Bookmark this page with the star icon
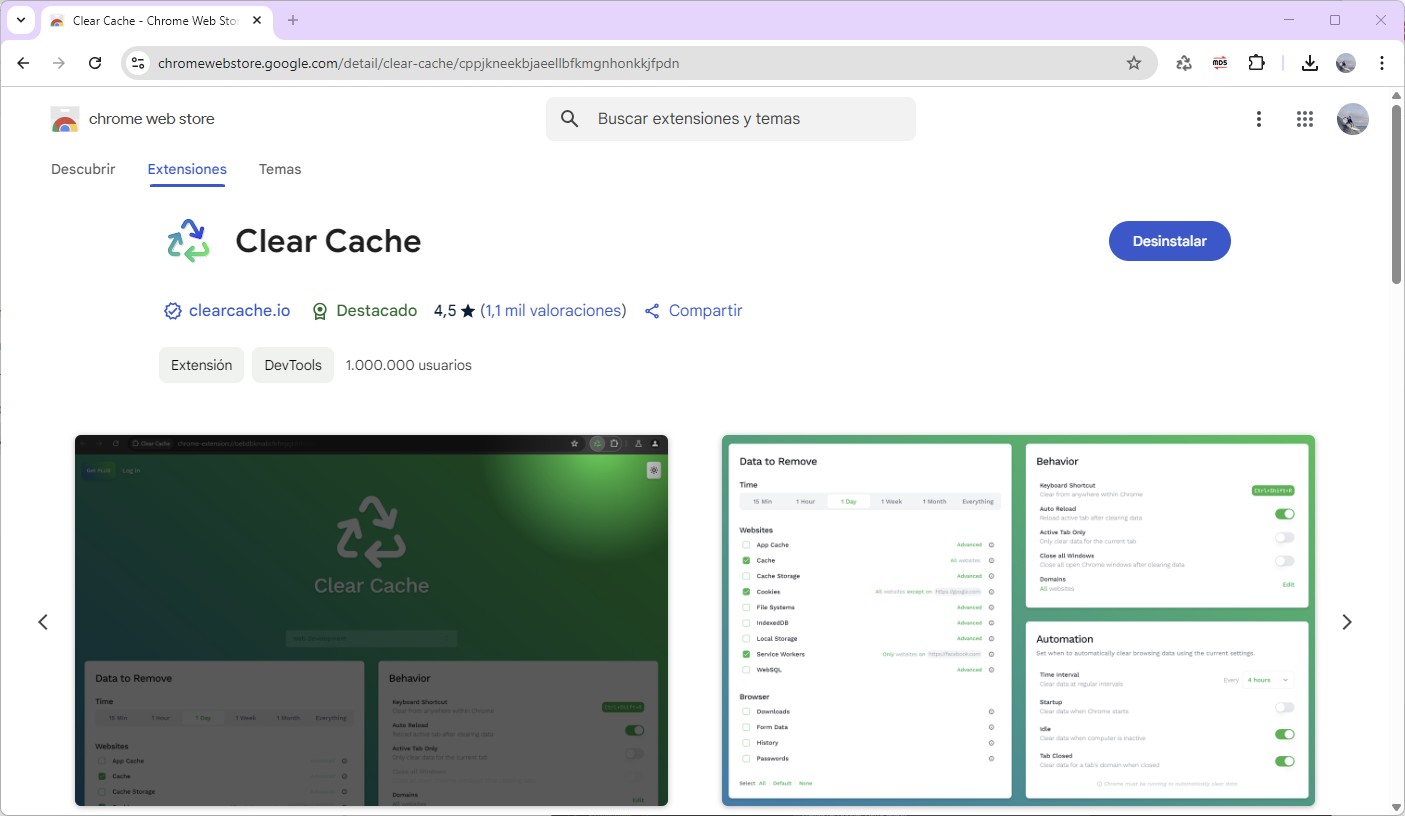The height and width of the screenshot is (816, 1405). point(1134,63)
